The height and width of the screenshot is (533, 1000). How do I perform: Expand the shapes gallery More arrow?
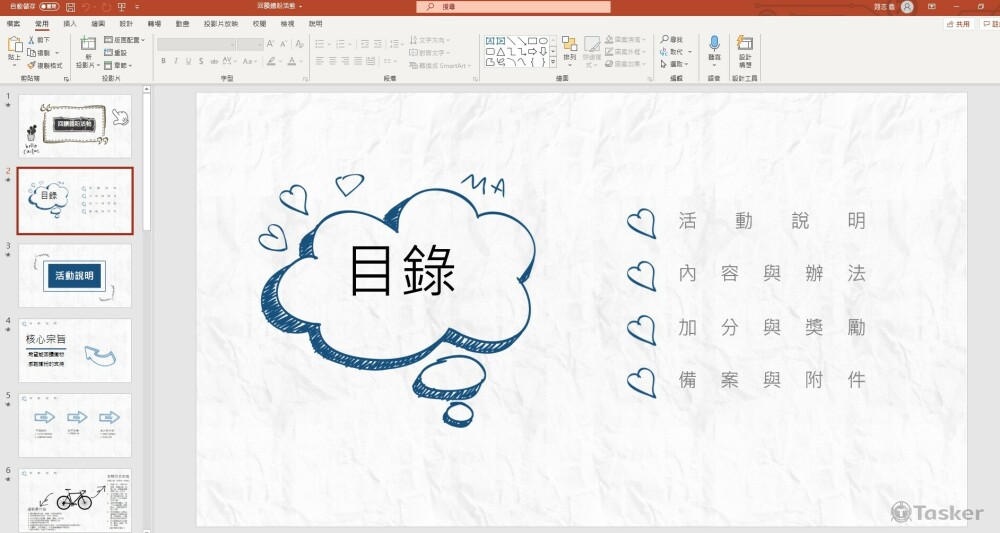pos(554,63)
